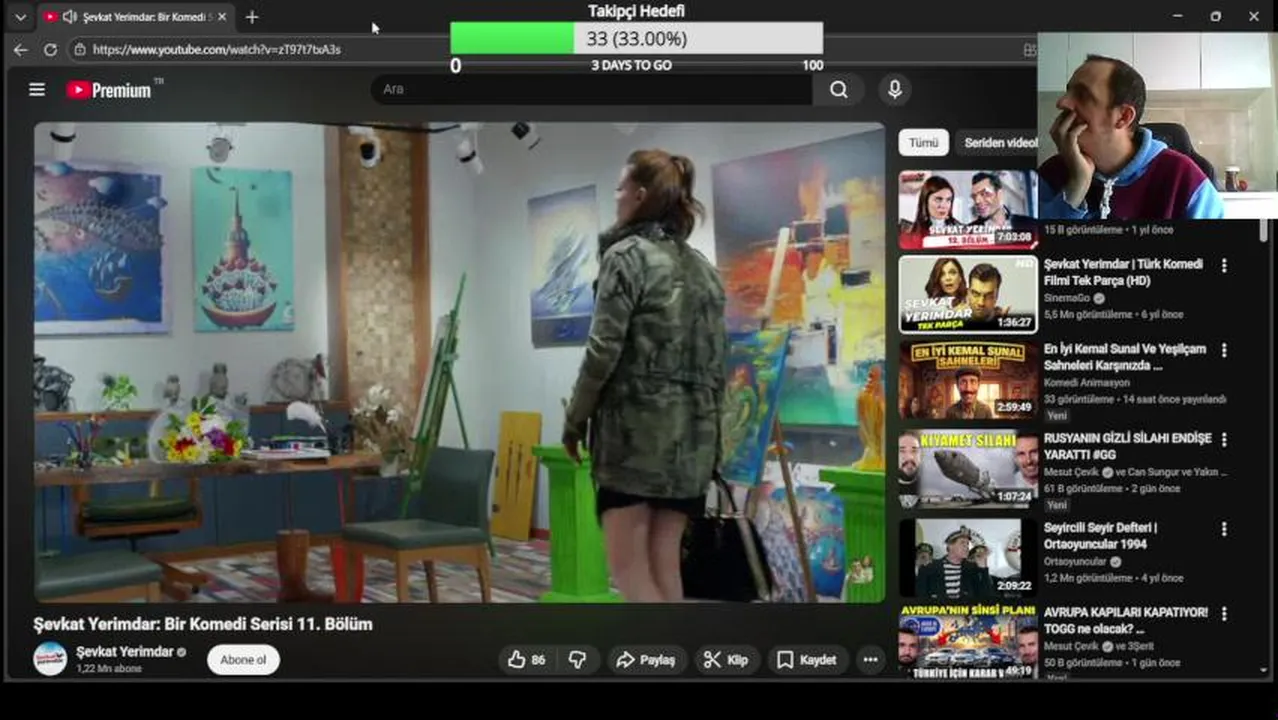Click the main video player area
This screenshot has width=1278, height=720.
(459, 362)
